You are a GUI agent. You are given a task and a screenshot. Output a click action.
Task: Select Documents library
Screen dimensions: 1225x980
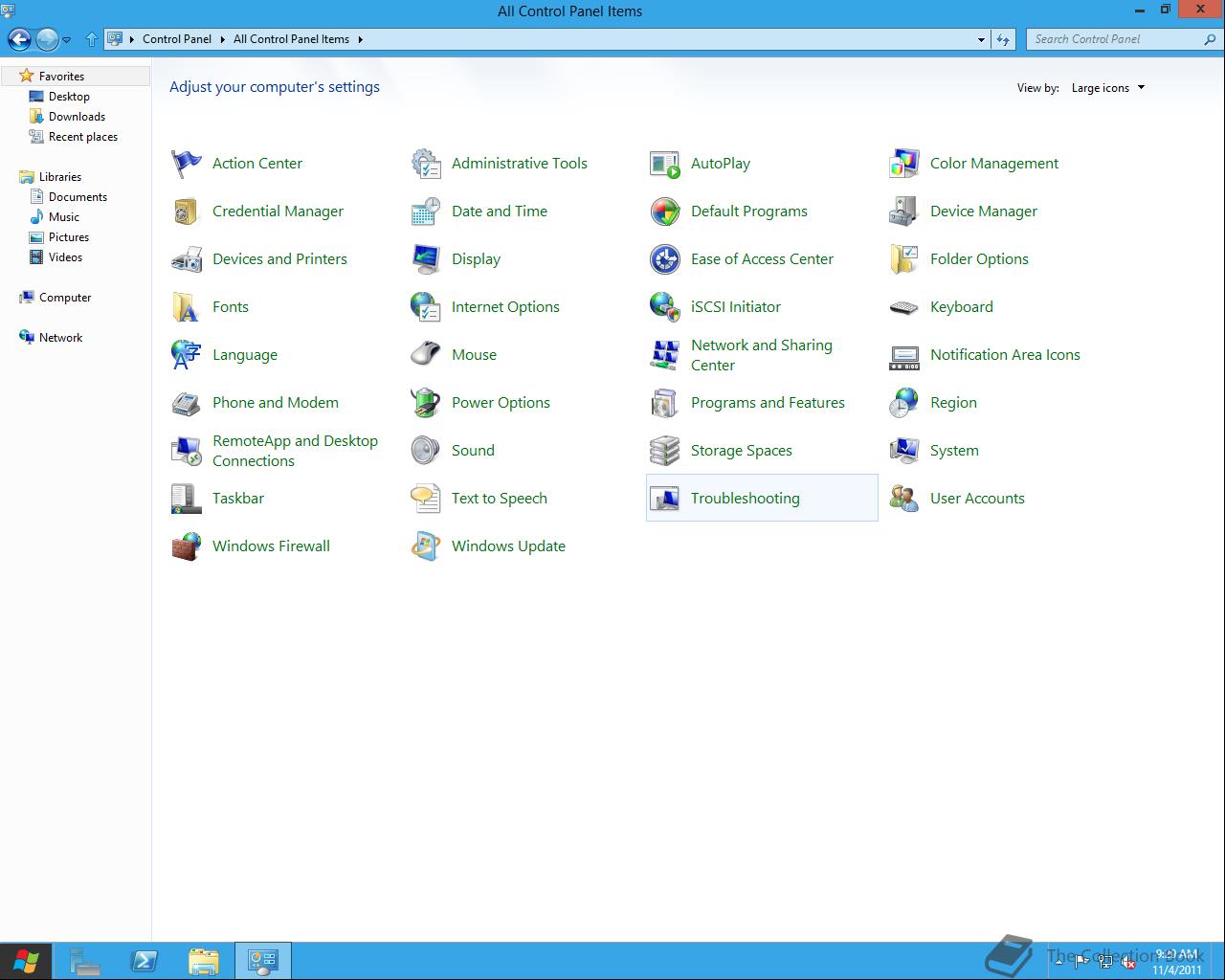[x=78, y=197]
